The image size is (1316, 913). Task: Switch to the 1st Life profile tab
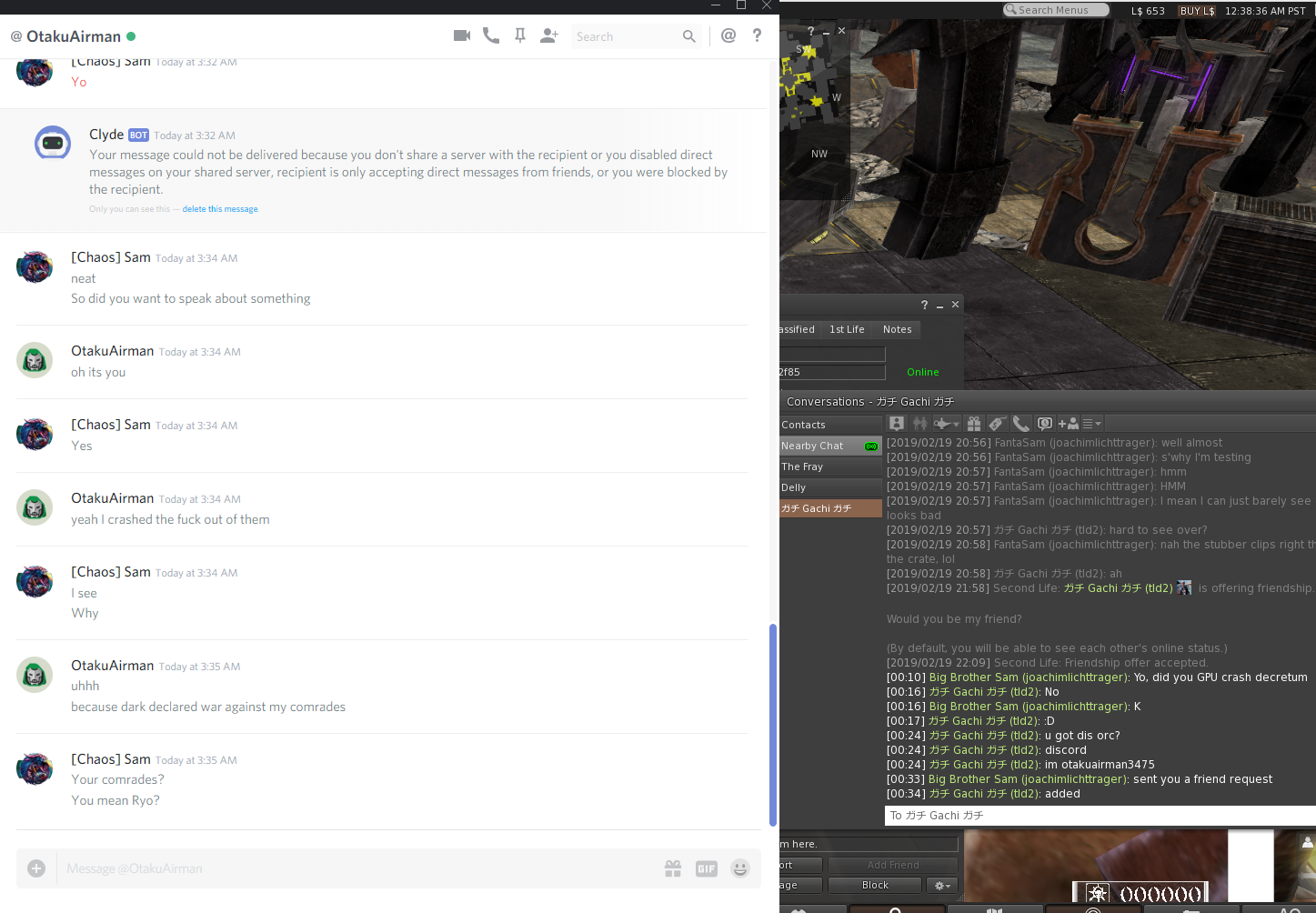pos(847,329)
